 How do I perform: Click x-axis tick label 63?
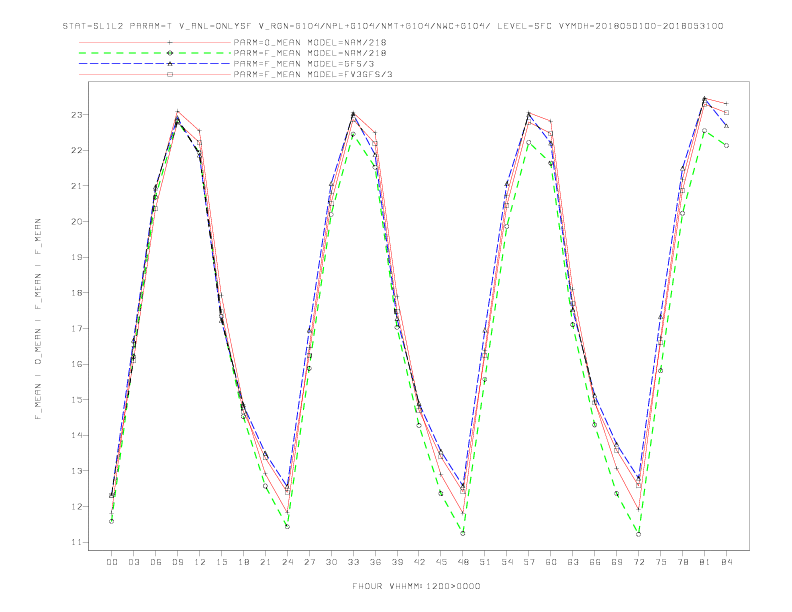coord(573,562)
